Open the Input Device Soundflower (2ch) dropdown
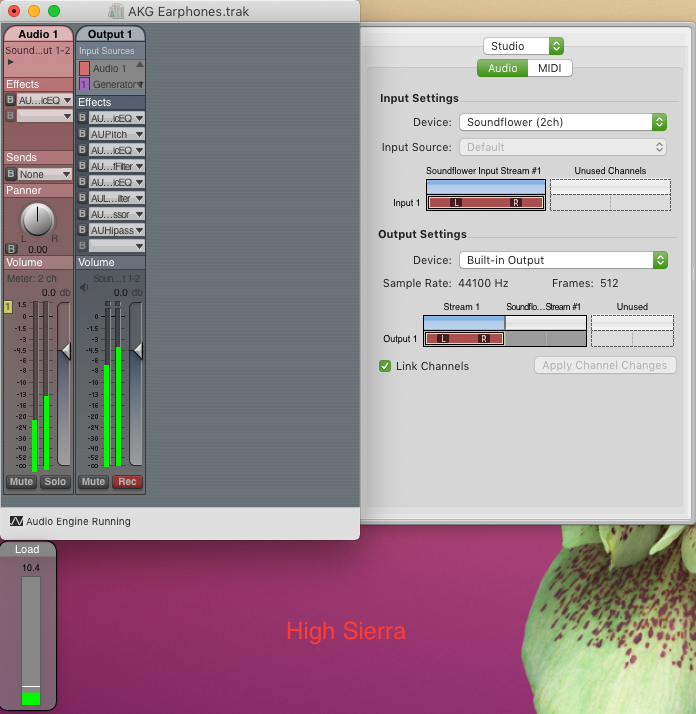 pos(563,122)
